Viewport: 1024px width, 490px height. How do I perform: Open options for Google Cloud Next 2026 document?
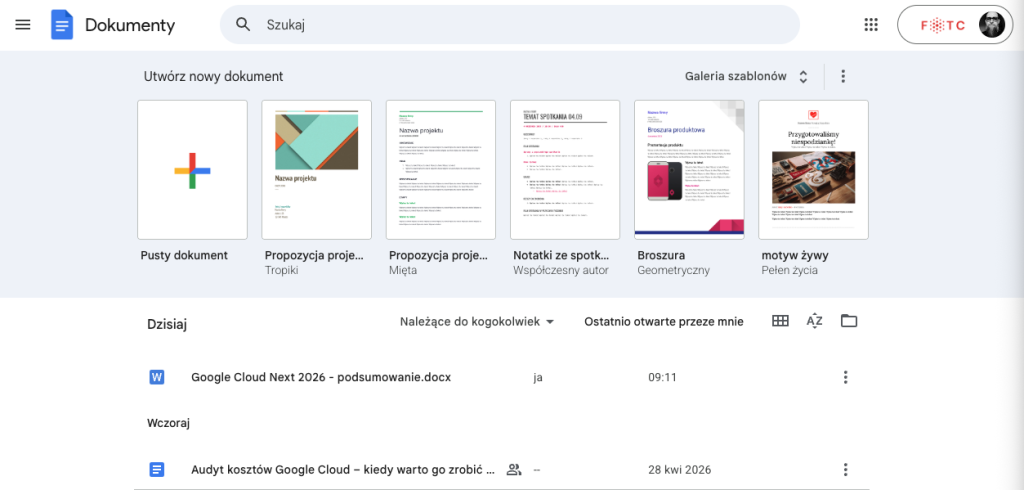point(845,377)
